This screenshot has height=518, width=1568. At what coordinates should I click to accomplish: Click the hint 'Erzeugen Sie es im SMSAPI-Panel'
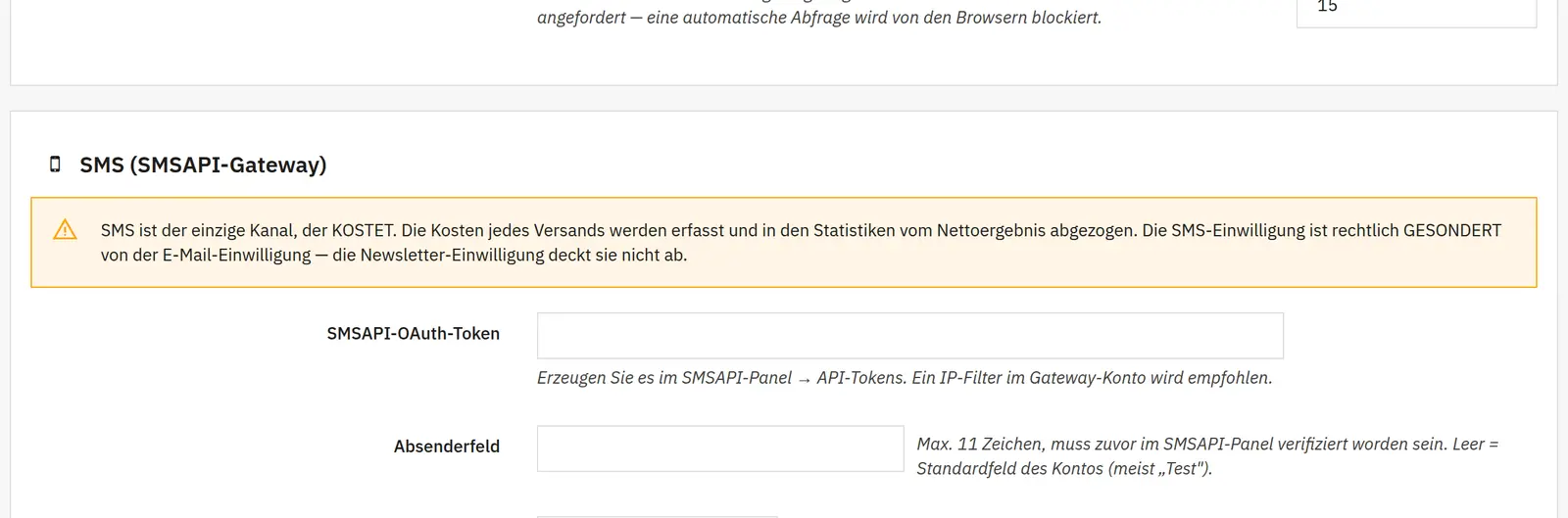664,378
